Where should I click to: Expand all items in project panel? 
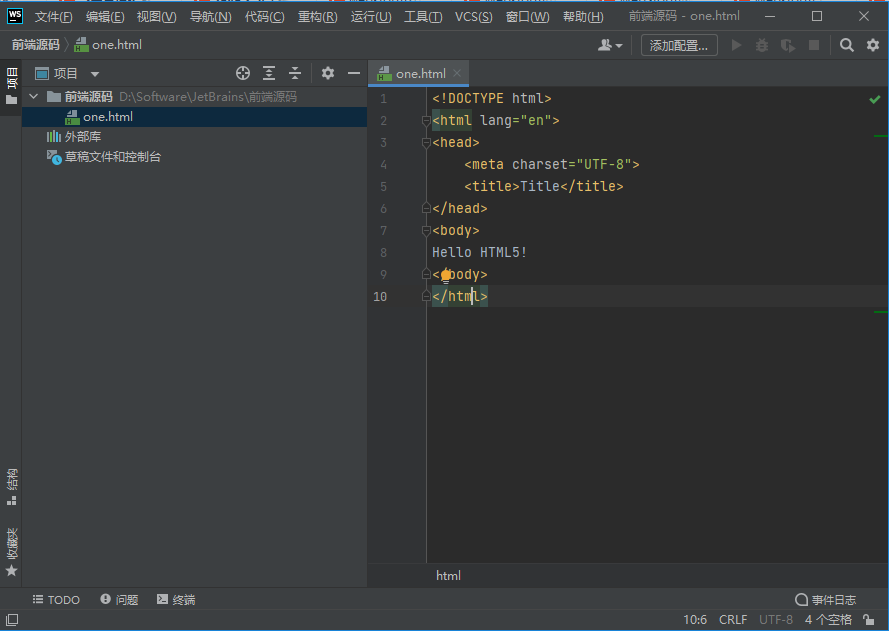(x=269, y=73)
